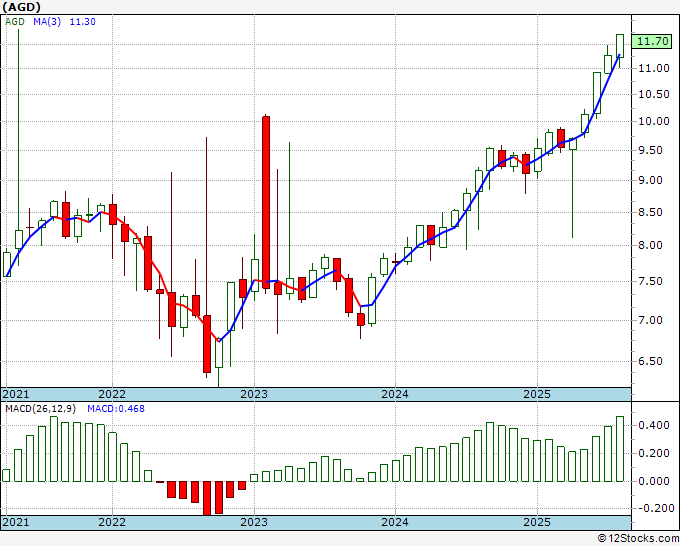Open the 12Stocks.com copyright link
Viewport: 680px width, 546px height.
coord(638,539)
